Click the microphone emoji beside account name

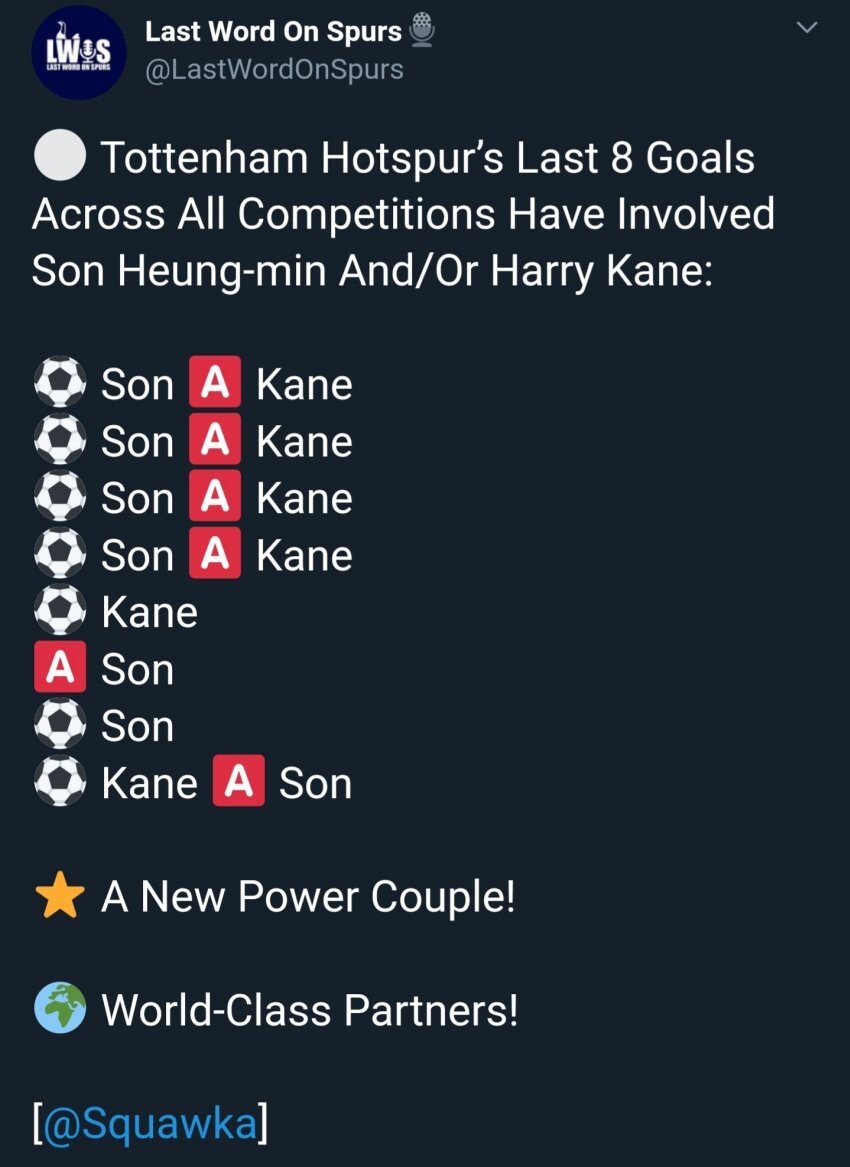coord(423,32)
